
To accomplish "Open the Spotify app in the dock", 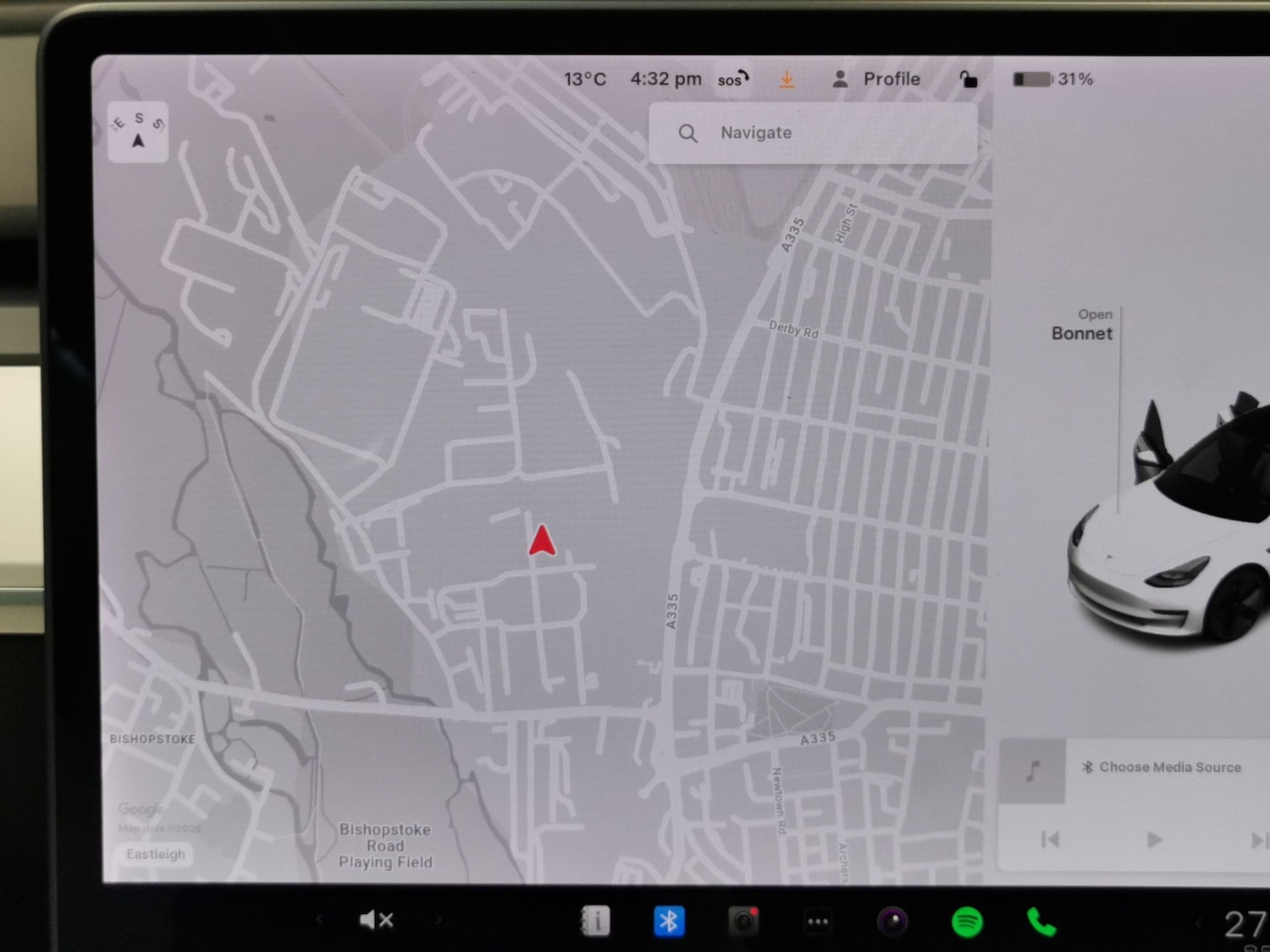I will coord(967,922).
